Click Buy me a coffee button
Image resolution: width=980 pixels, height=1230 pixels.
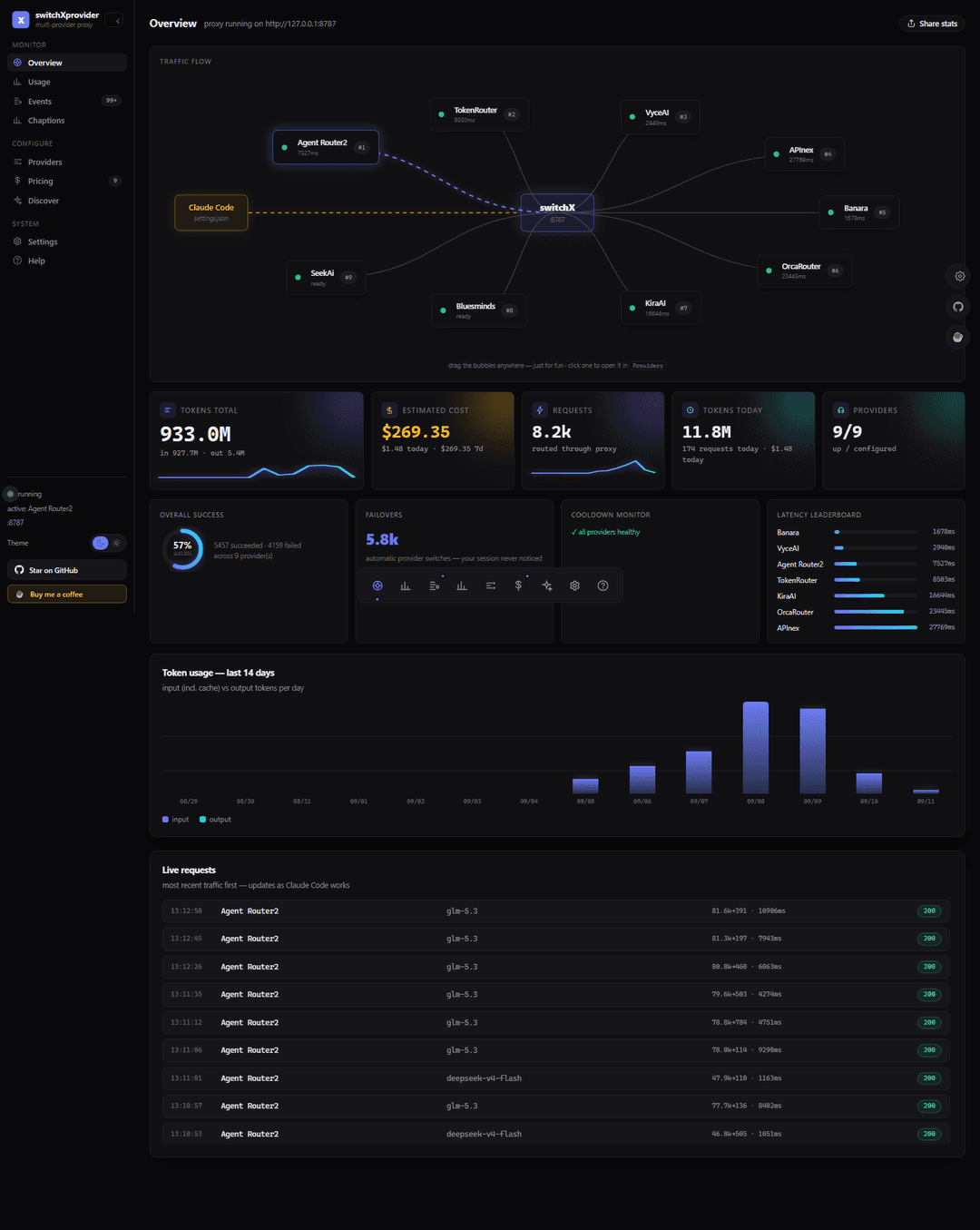click(67, 594)
